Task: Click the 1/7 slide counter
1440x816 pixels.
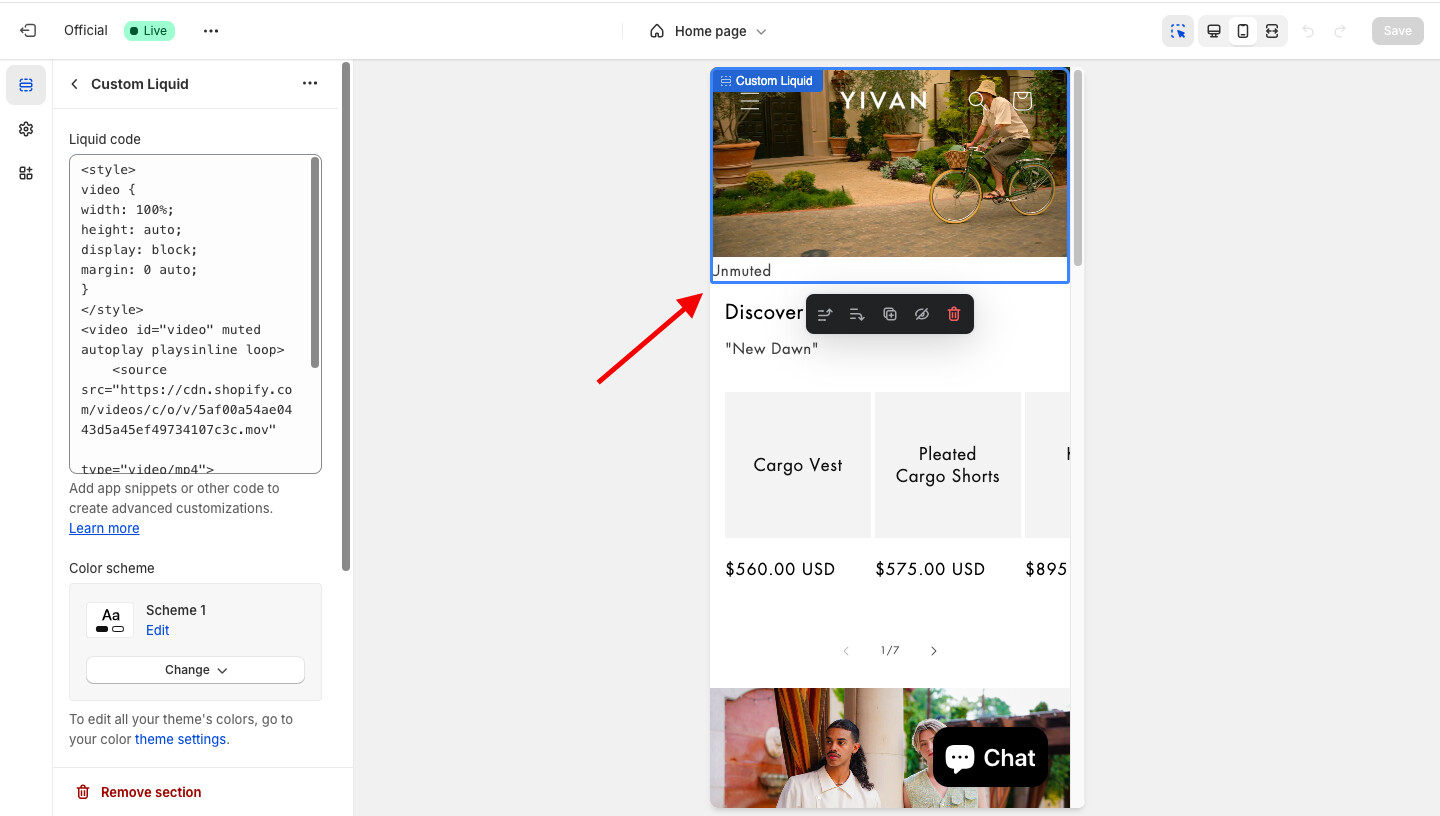Action: pyautogui.click(x=890, y=651)
